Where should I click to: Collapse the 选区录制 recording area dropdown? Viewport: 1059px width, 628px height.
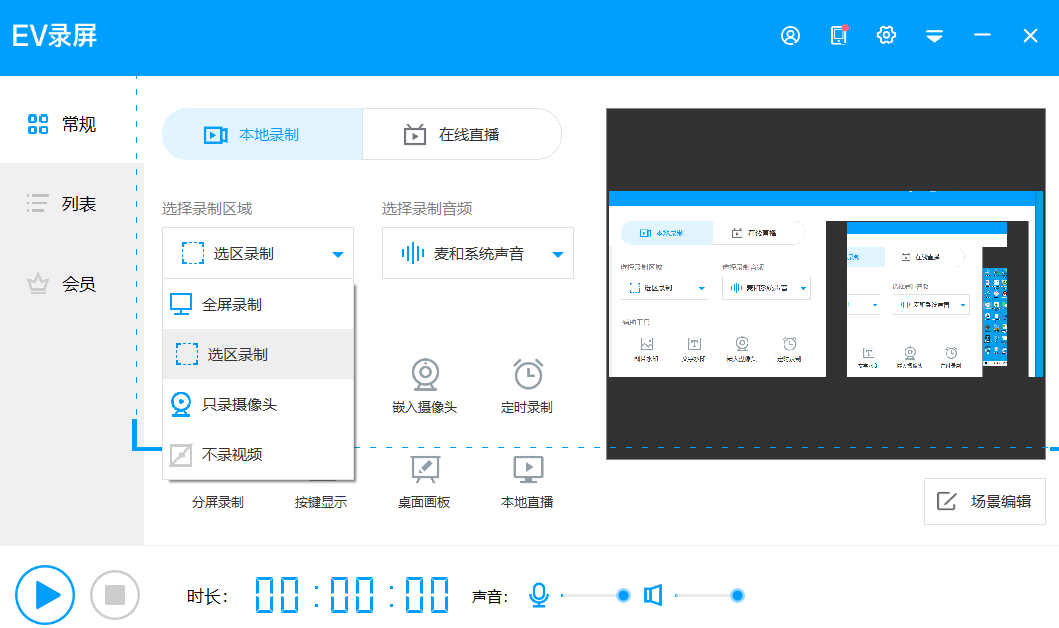click(x=258, y=253)
